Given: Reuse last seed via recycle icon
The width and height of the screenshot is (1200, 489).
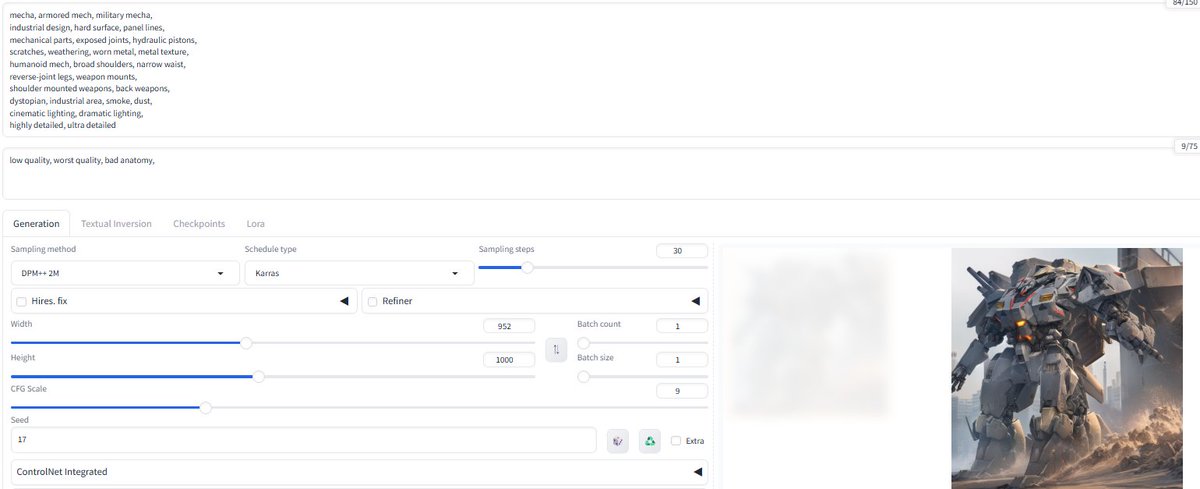Looking at the screenshot, I should (x=650, y=441).
